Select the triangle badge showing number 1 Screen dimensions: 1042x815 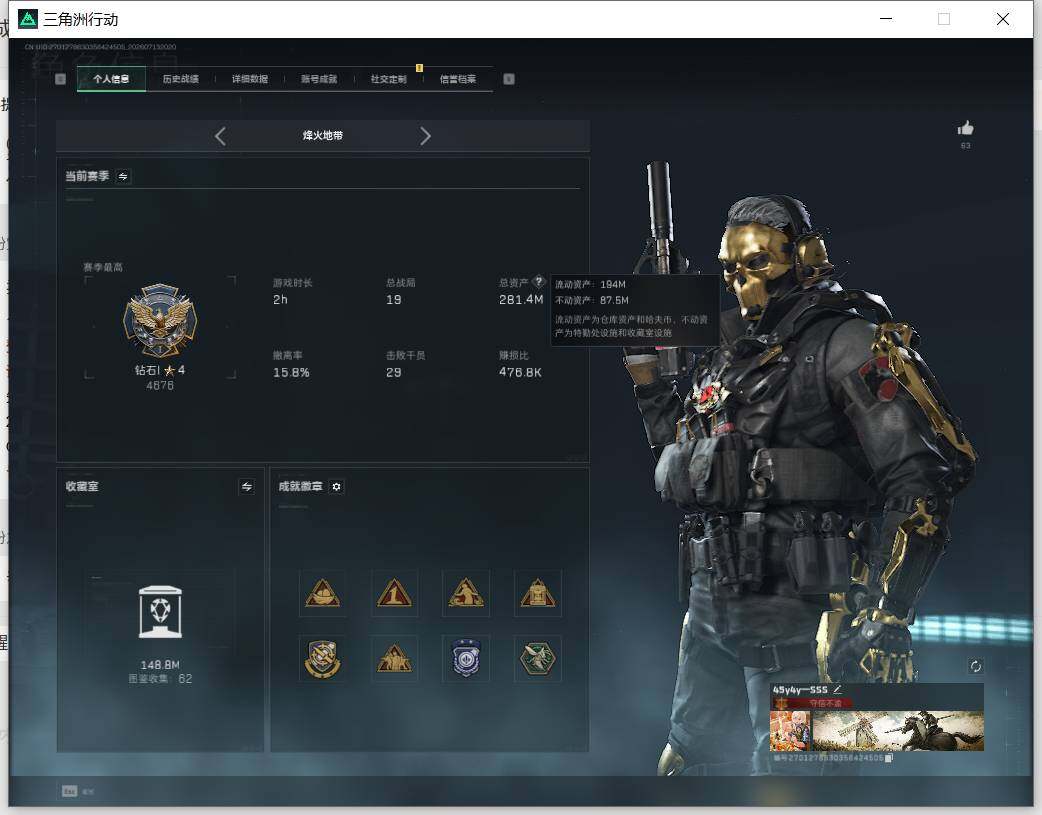395,593
